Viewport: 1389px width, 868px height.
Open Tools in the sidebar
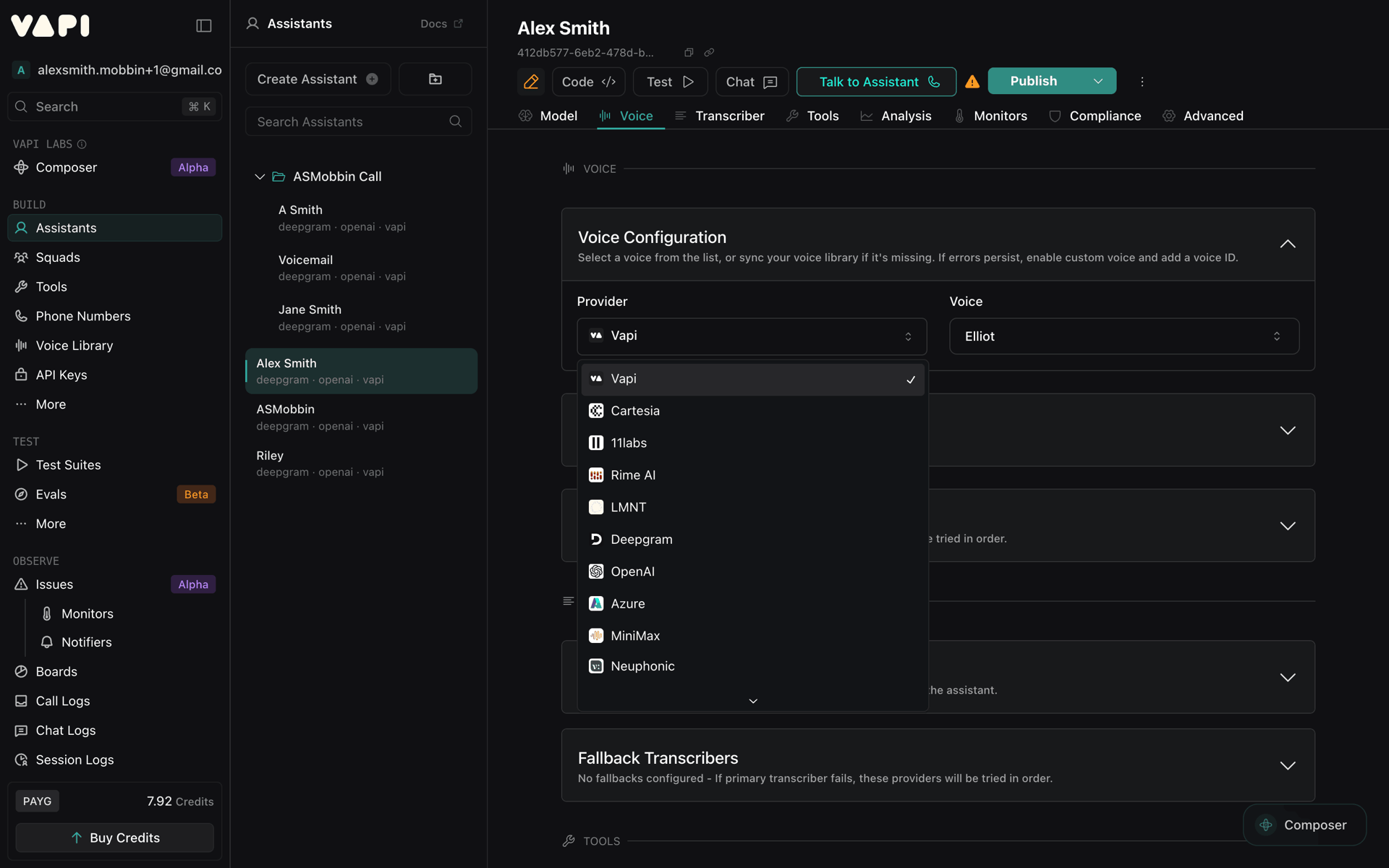(114, 286)
